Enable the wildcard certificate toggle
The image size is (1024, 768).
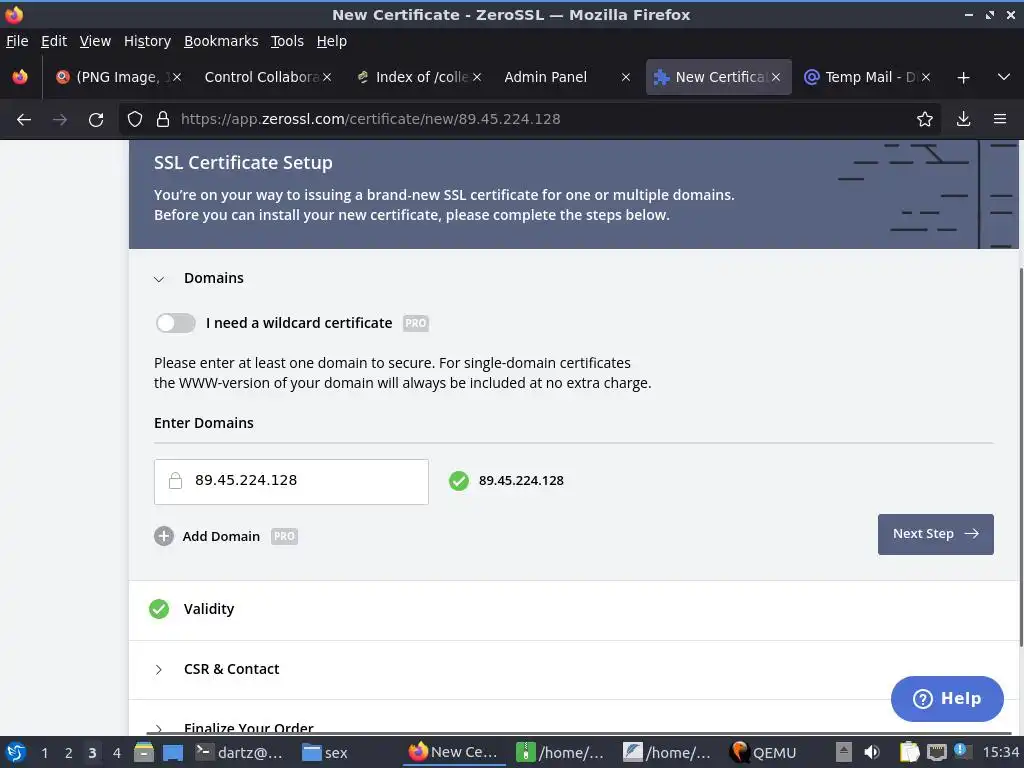(x=176, y=323)
